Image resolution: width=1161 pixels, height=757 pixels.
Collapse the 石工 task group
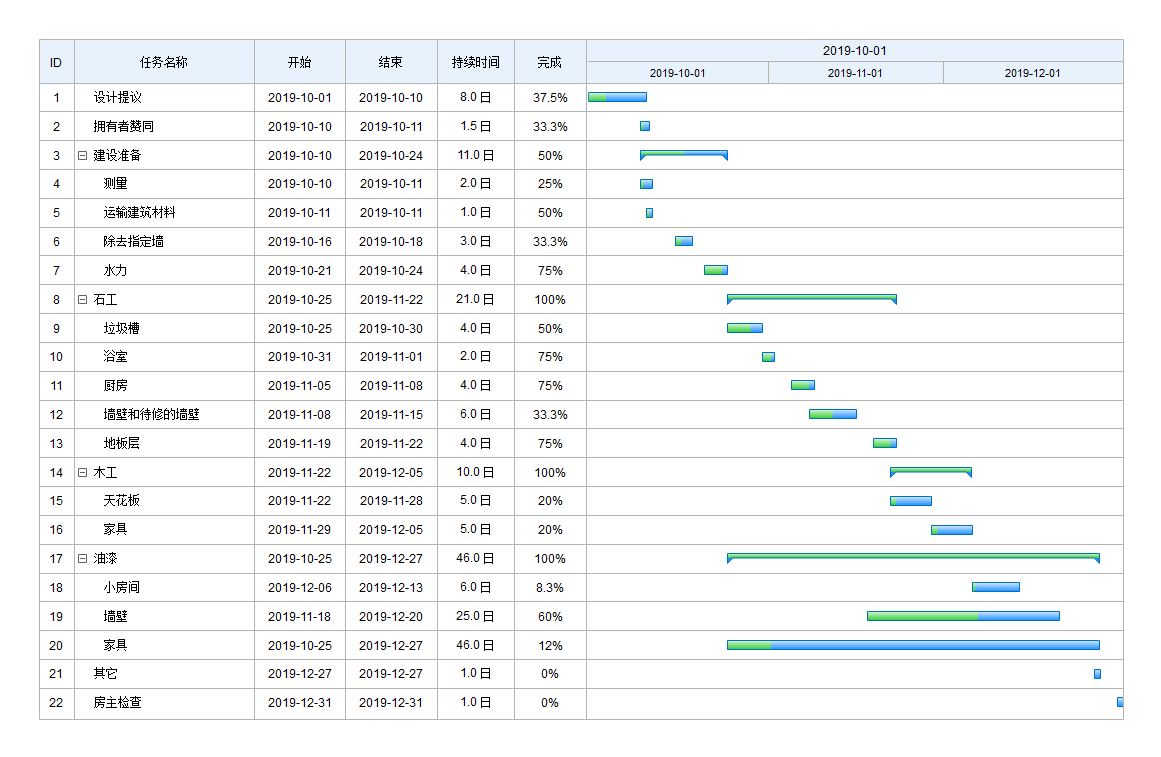pos(83,300)
